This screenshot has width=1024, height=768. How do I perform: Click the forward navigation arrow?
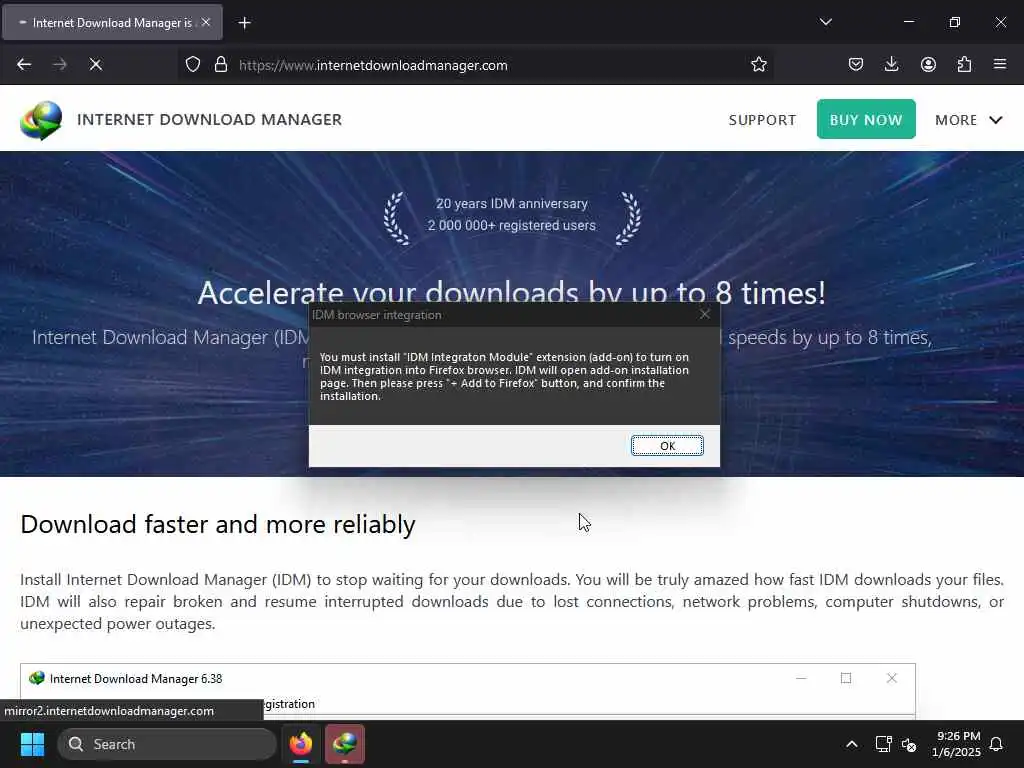(x=60, y=65)
